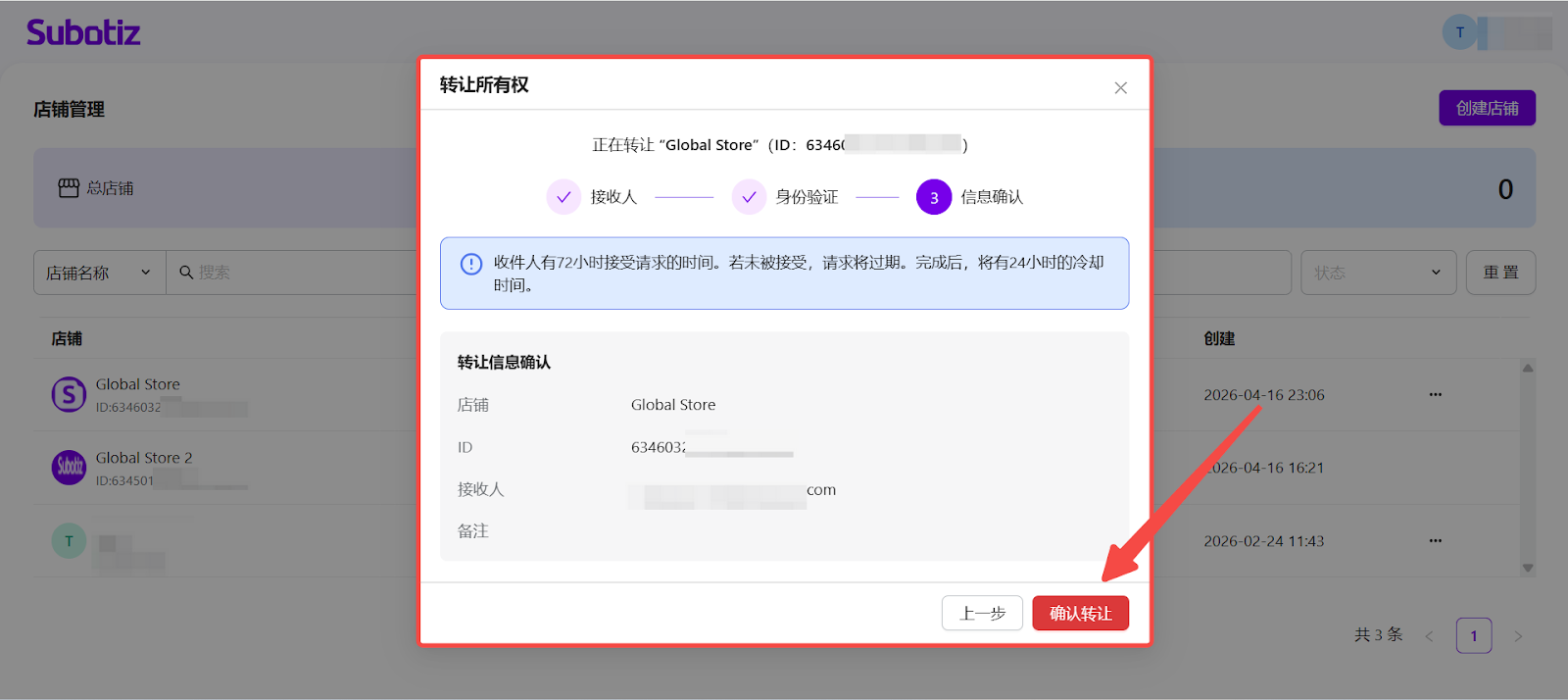Go back with the 上一步 button
Screen dimensions: 1568x700
click(982, 614)
